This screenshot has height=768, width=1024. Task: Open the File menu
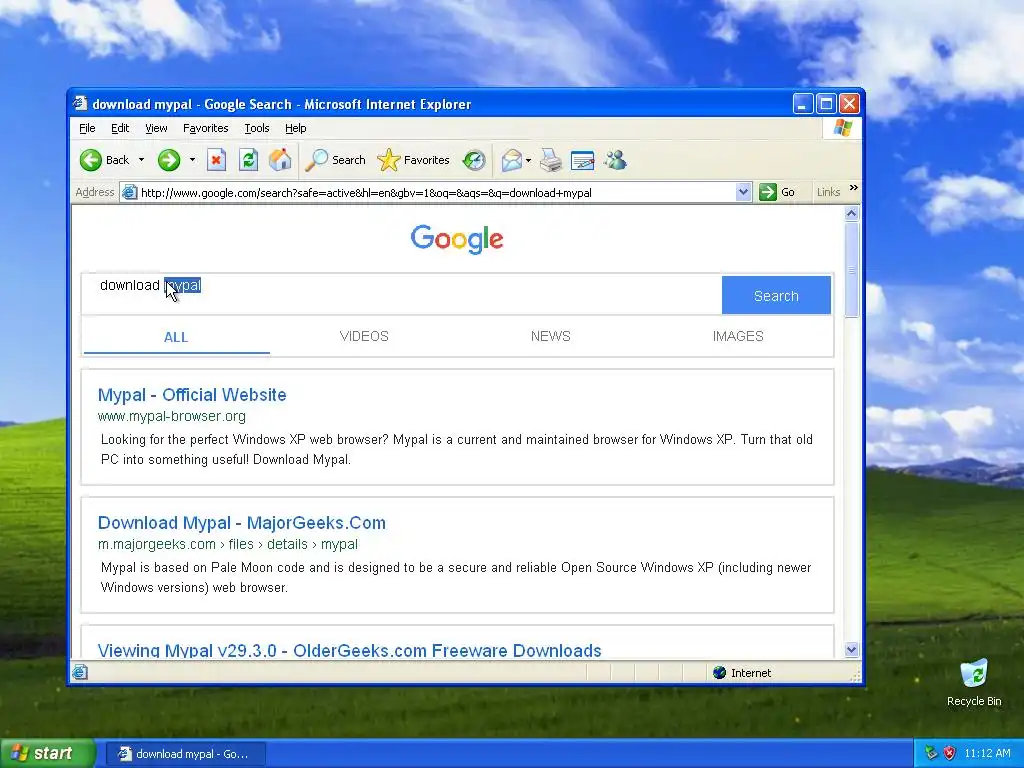pyautogui.click(x=87, y=128)
